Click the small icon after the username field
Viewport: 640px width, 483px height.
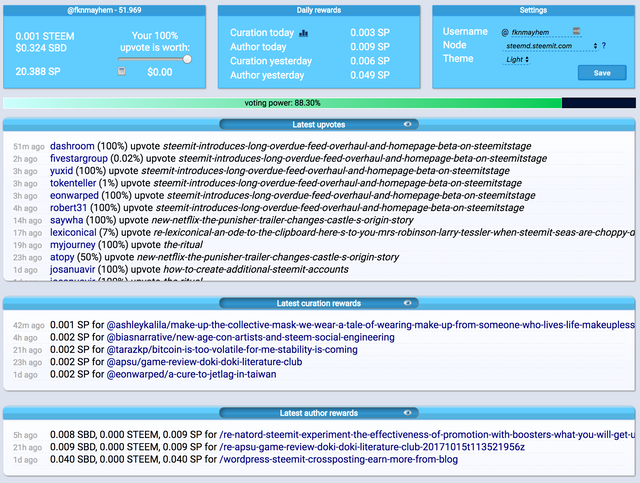pos(576,31)
